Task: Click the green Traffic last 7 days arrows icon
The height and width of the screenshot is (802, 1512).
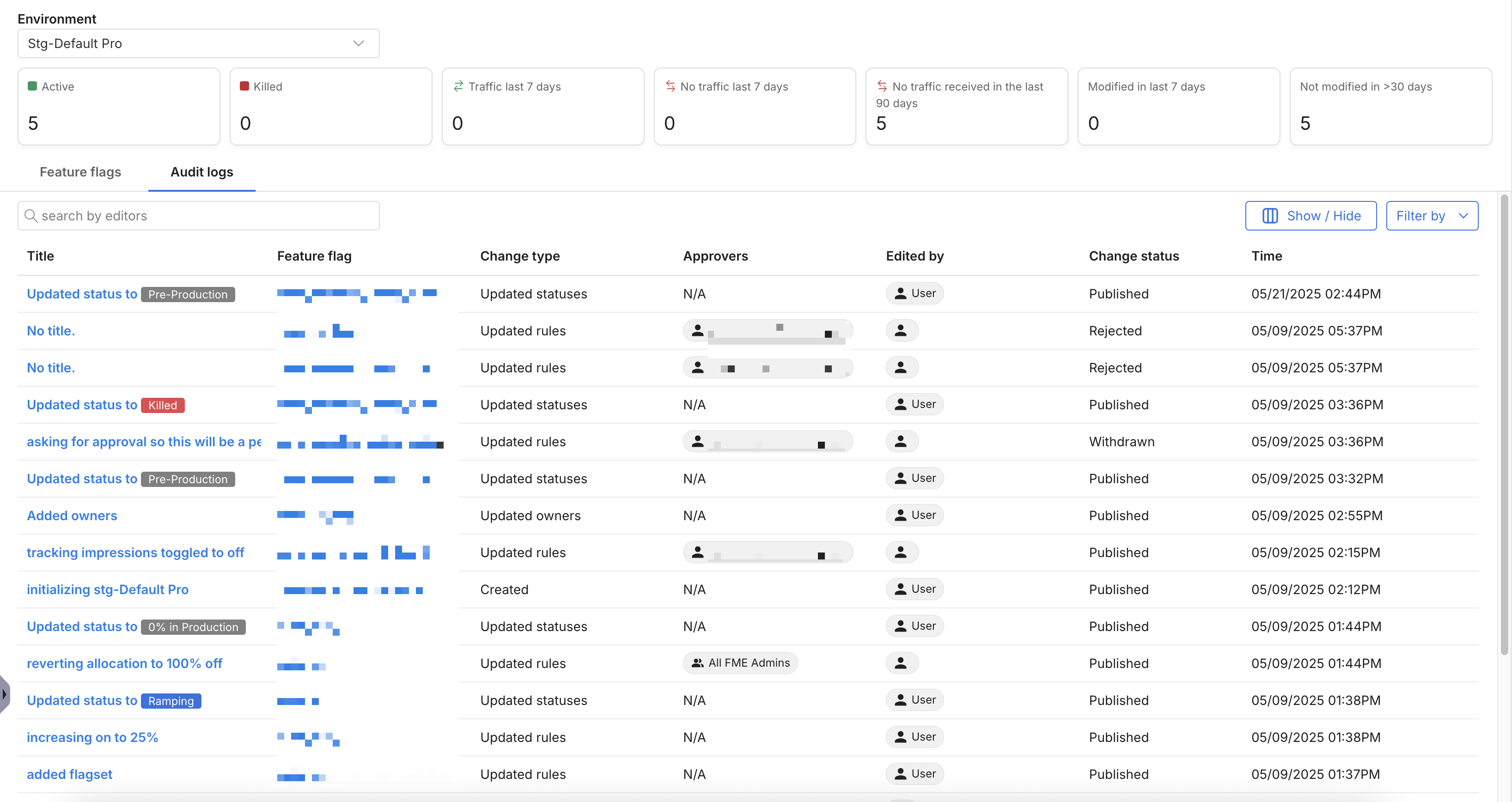Action: coord(458,86)
